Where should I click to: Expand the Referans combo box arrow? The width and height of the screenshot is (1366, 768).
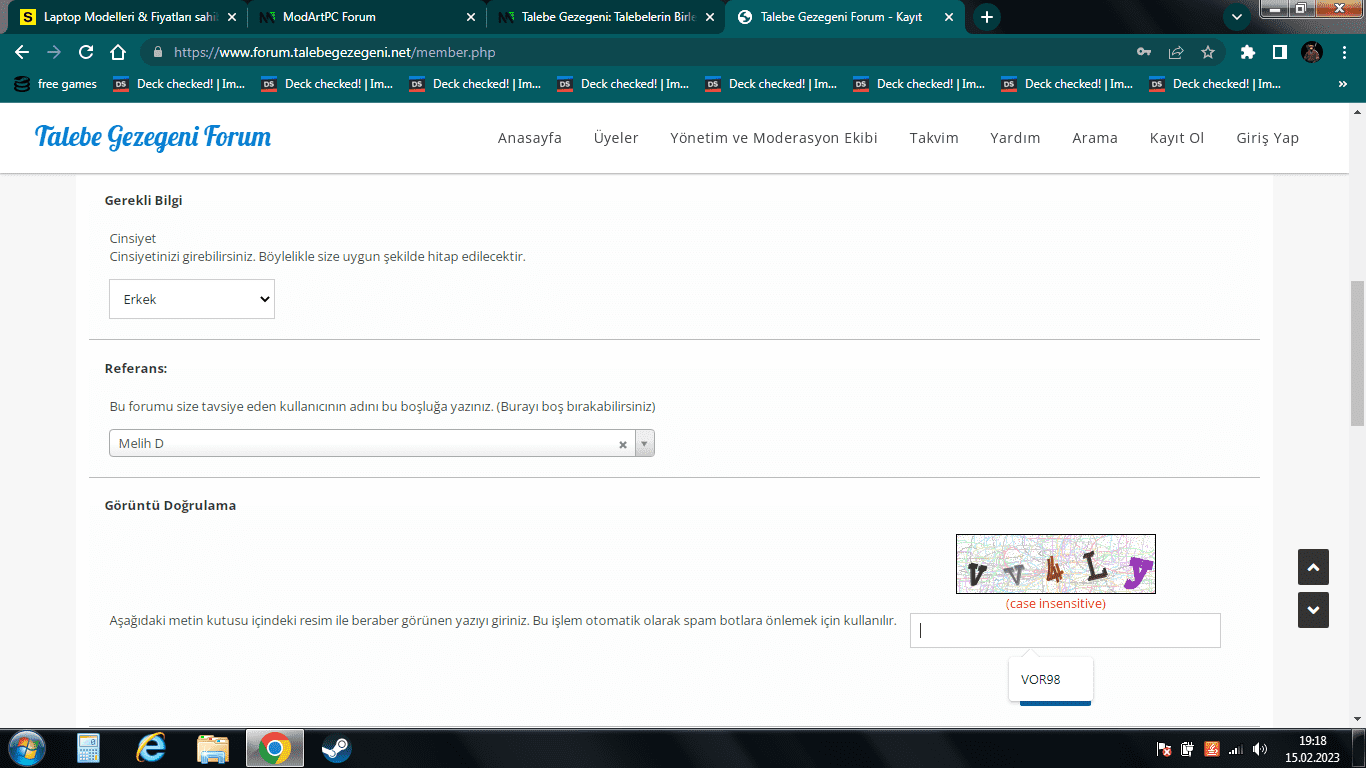(644, 444)
